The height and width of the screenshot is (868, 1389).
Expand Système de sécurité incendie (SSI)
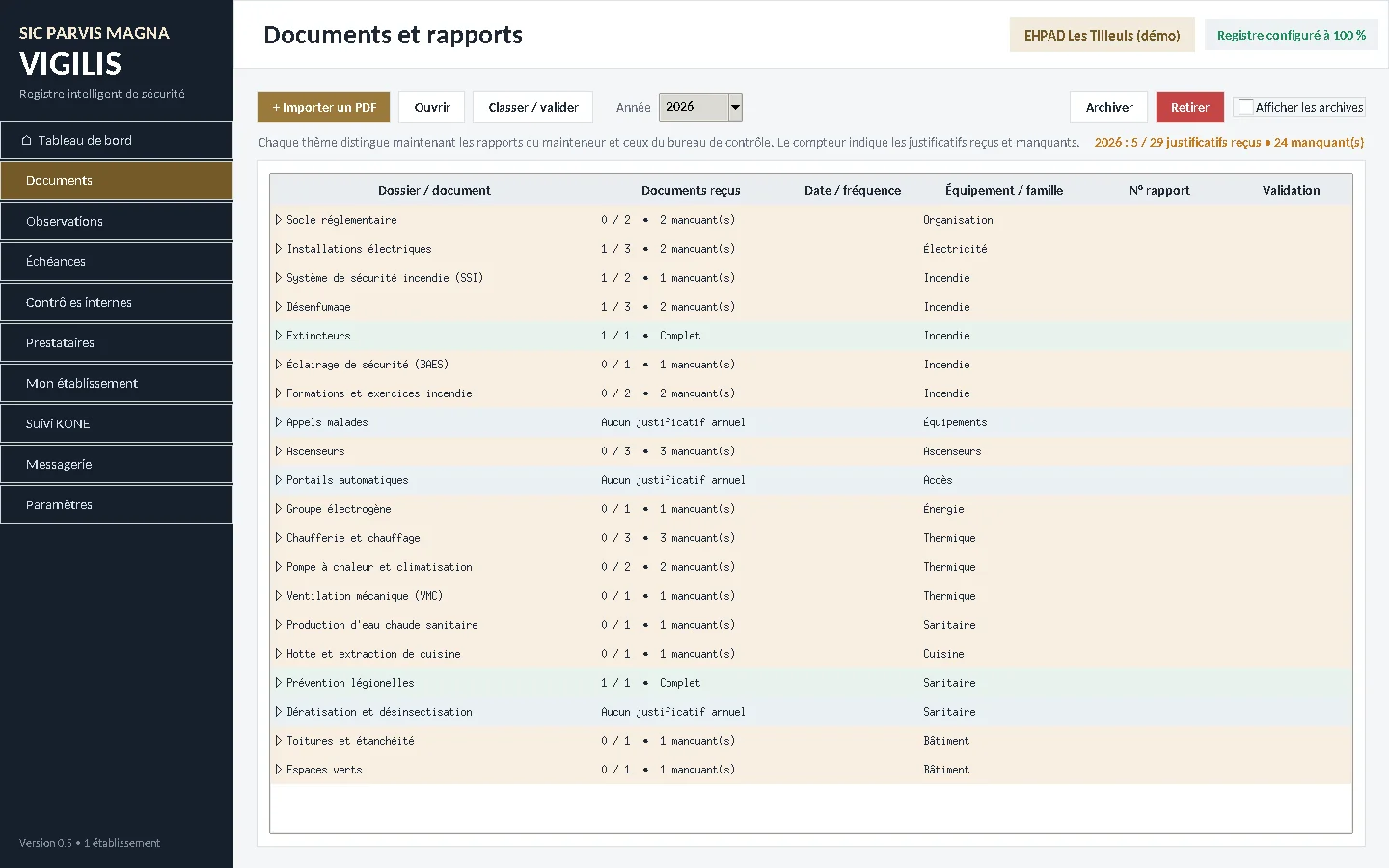[x=279, y=278]
